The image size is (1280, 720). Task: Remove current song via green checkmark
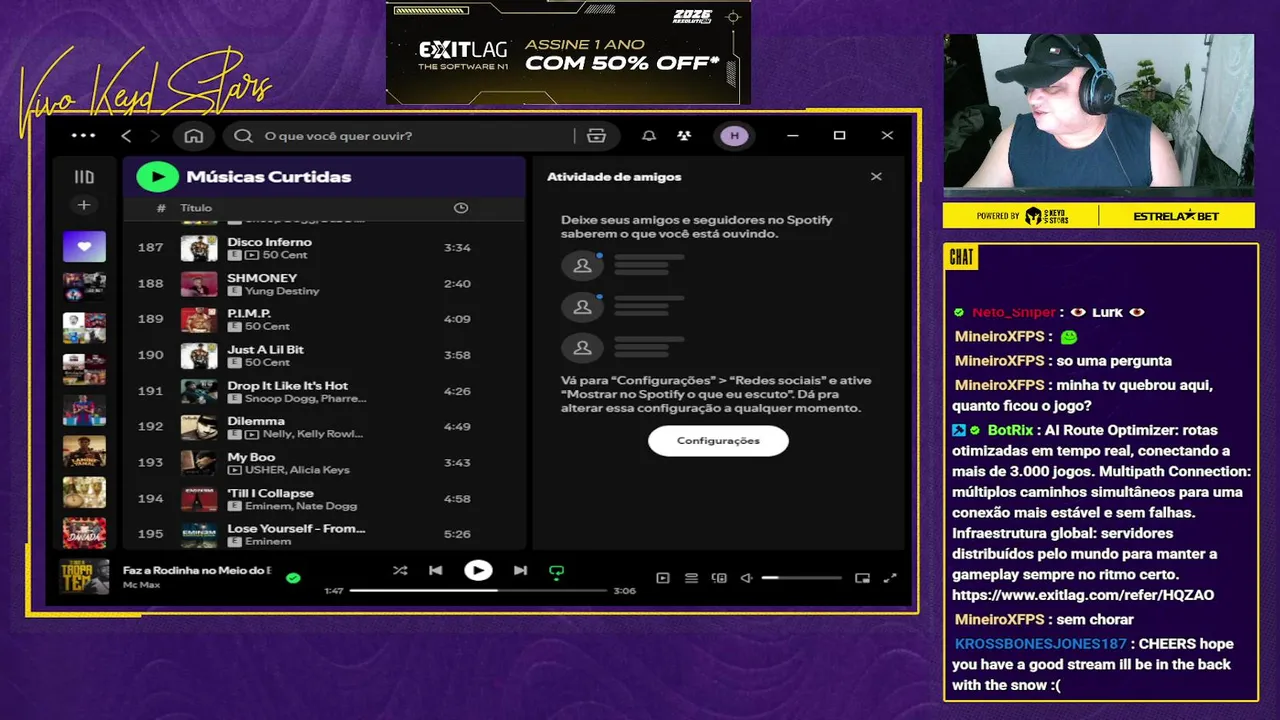coord(293,577)
